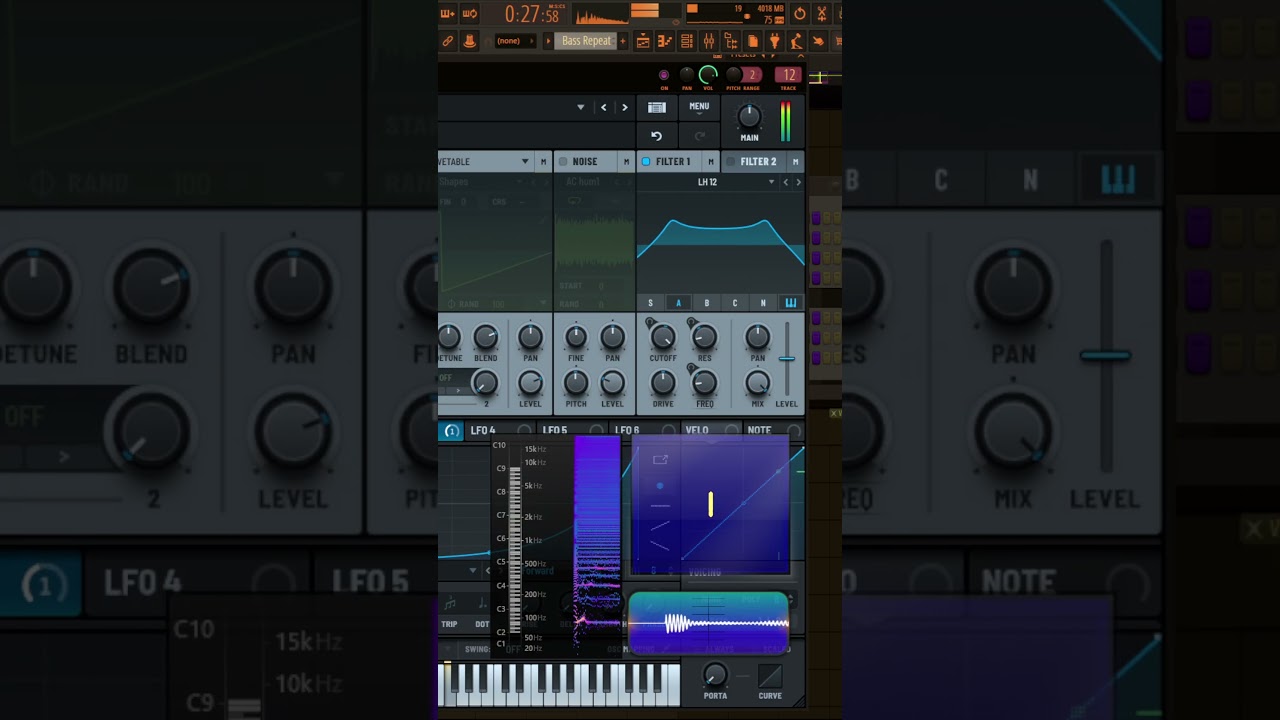Open the Playlist view icon
This screenshot has width=1280, height=720.
pyautogui.click(x=643, y=41)
